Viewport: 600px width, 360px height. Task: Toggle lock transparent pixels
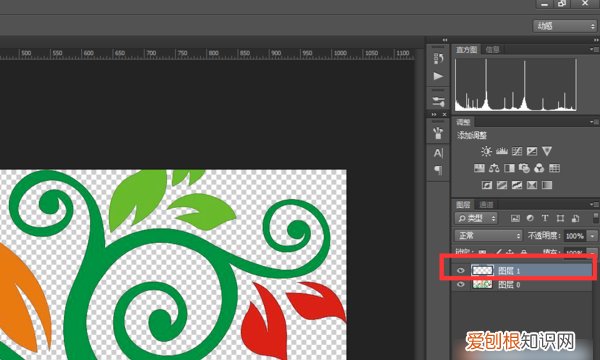tap(483, 252)
